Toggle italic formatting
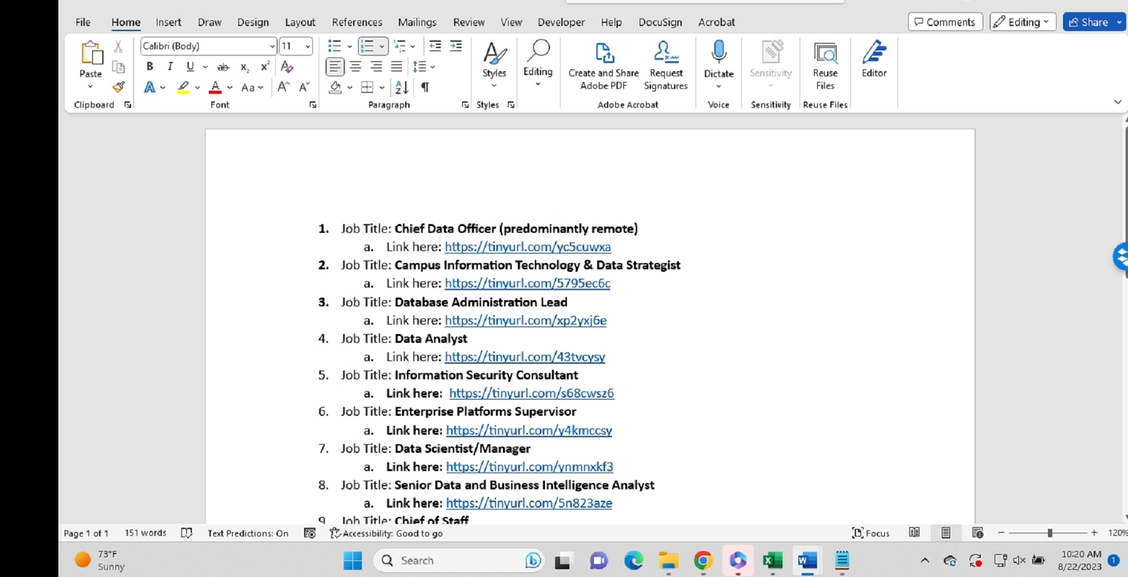 pyautogui.click(x=170, y=66)
